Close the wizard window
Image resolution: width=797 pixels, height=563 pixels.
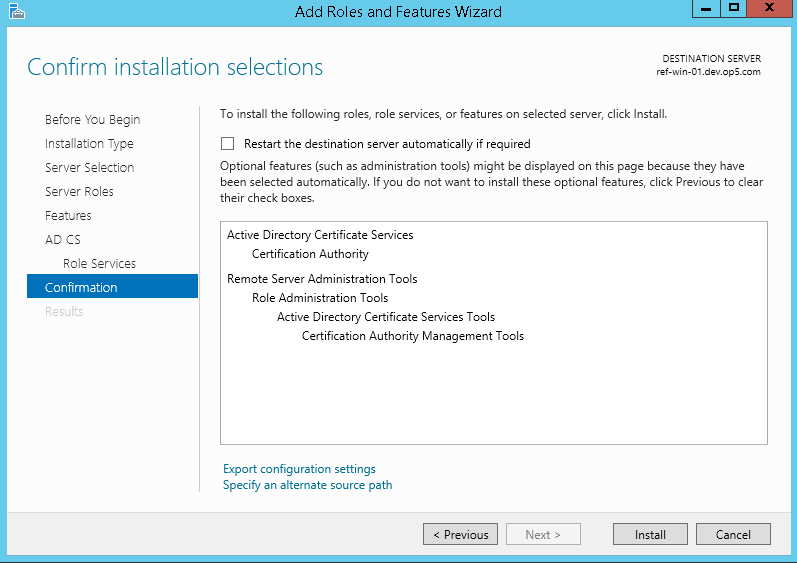click(x=770, y=9)
